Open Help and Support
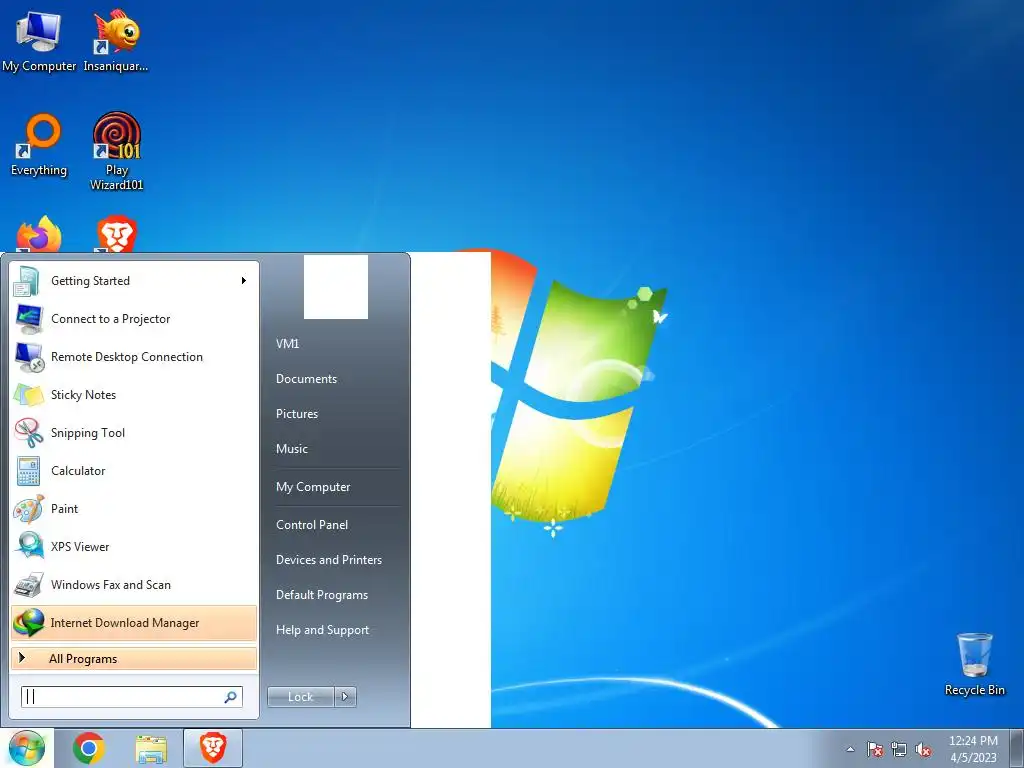This screenshot has width=1024, height=768. click(x=323, y=630)
